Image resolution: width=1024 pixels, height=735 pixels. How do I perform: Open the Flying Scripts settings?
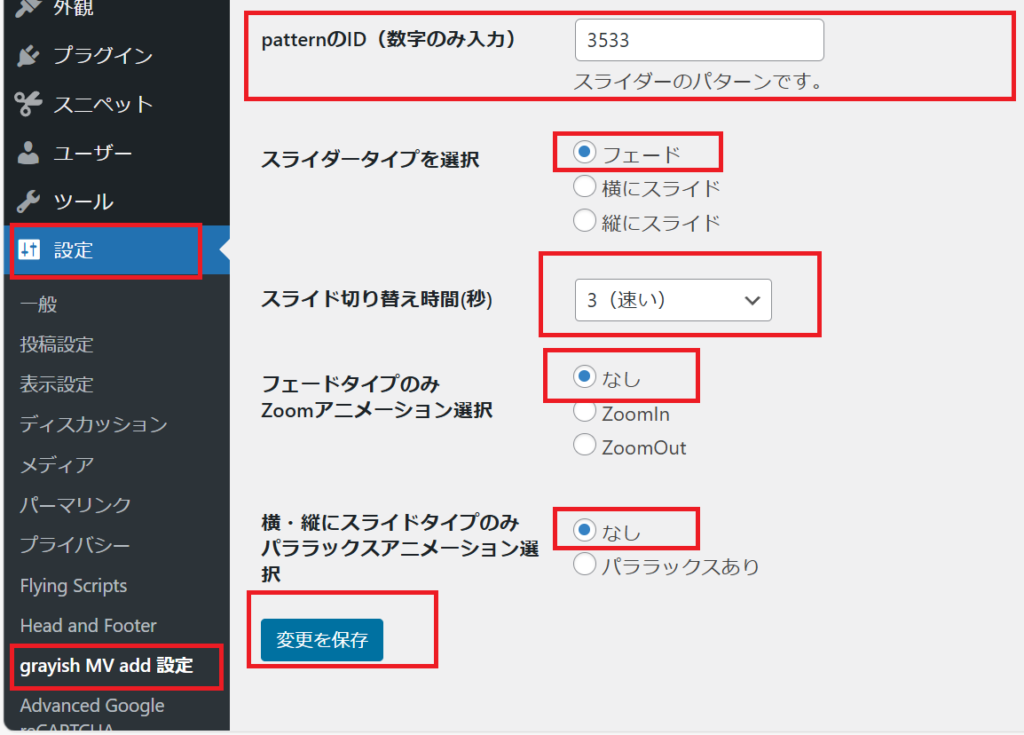coord(73,585)
